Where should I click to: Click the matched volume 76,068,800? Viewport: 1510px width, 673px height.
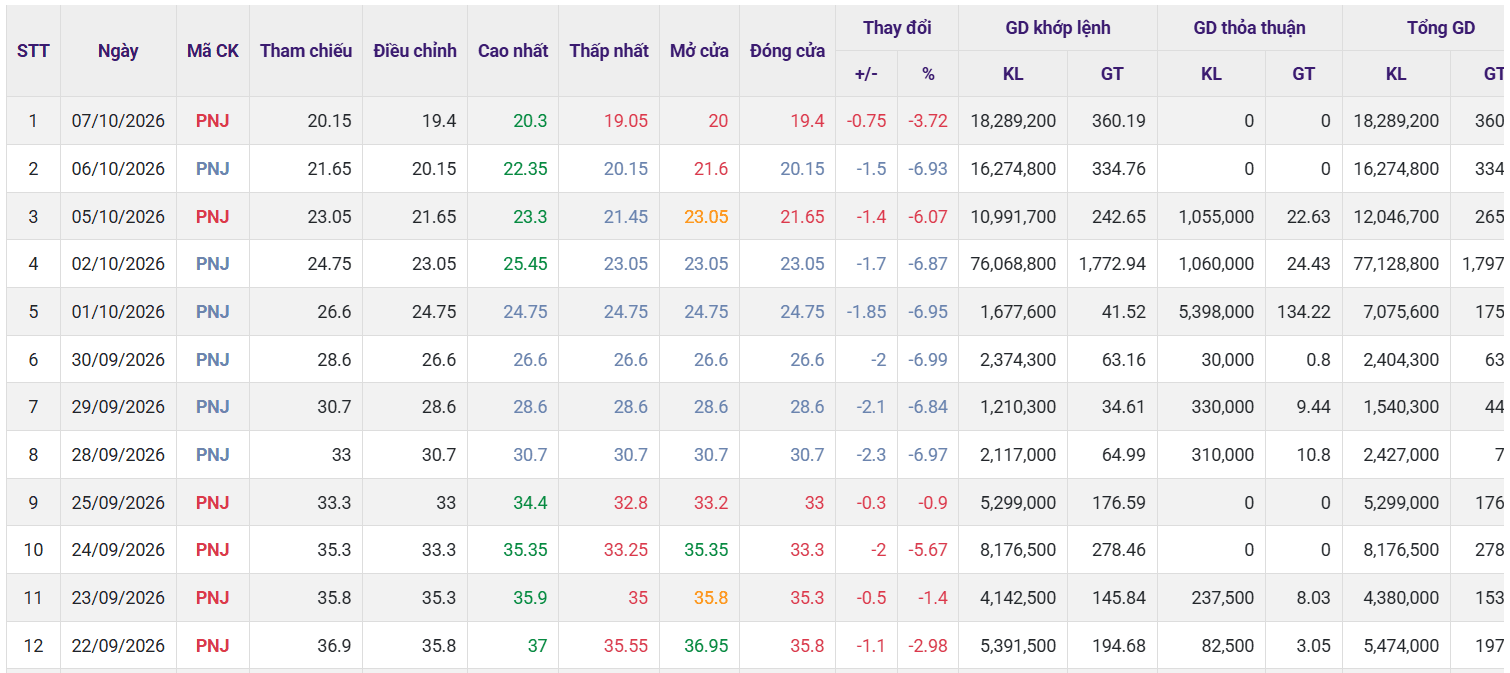(x=1013, y=264)
